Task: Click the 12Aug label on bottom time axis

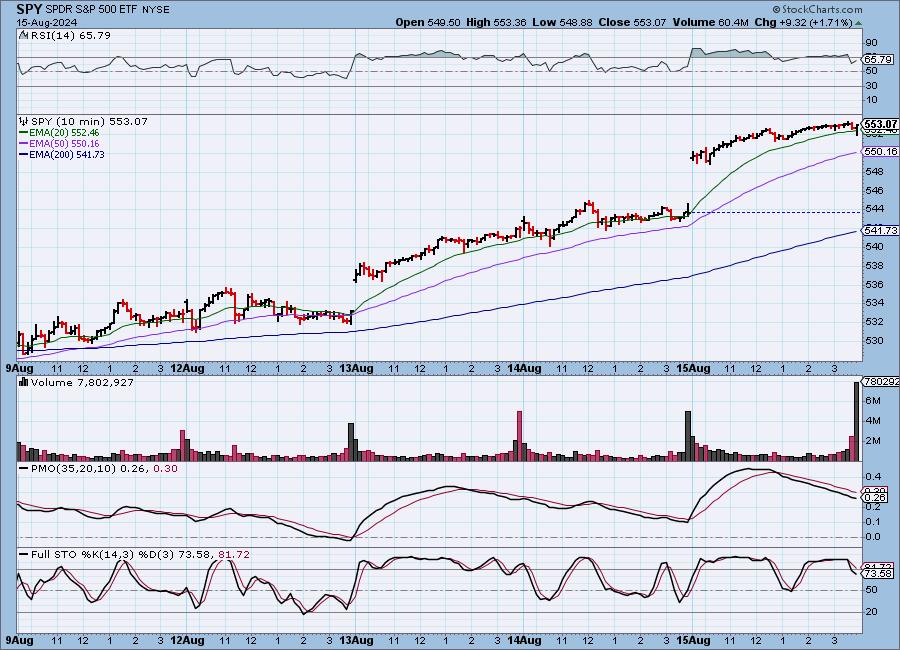Action: click(189, 640)
